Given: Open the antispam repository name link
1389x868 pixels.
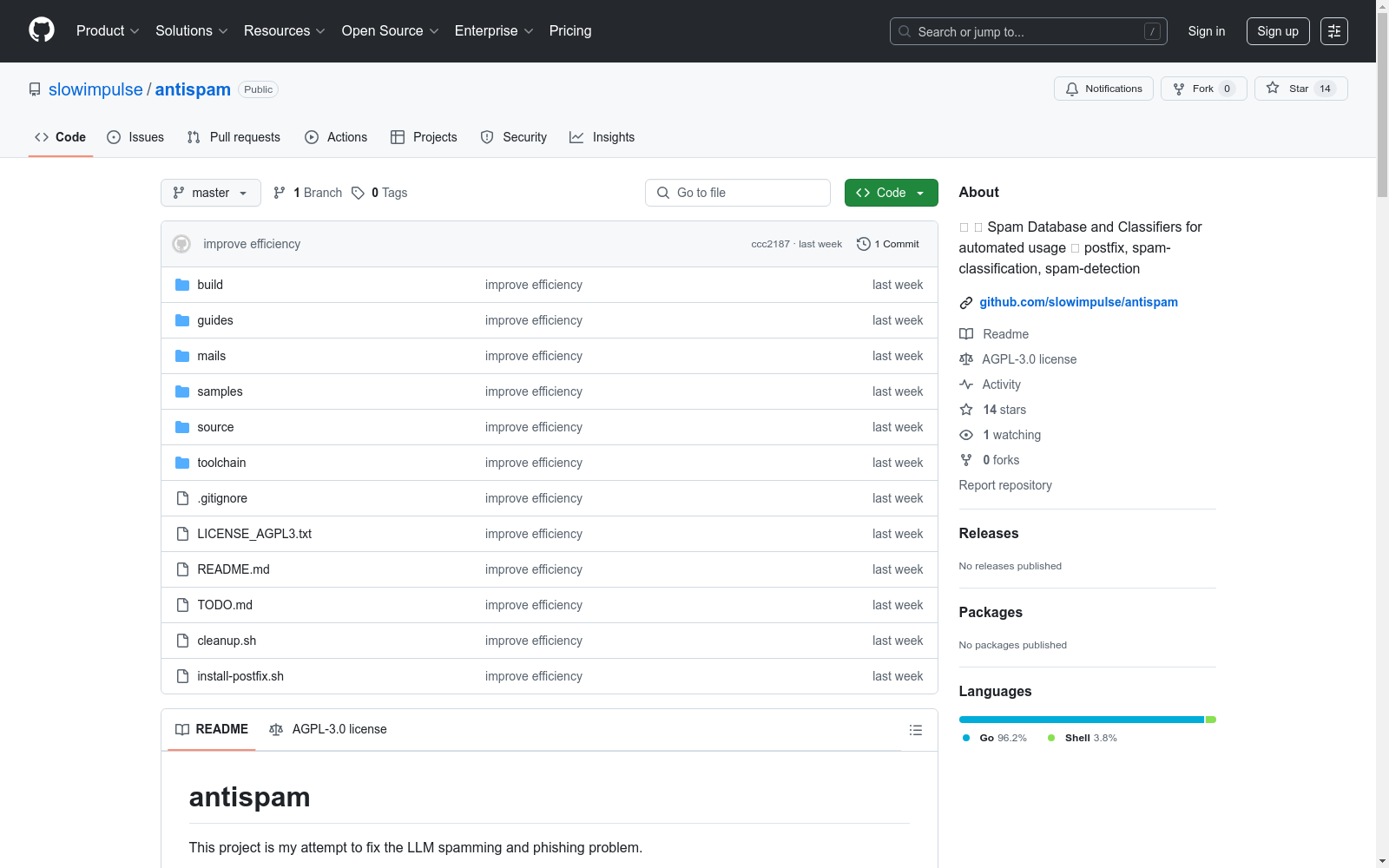Looking at the screenshot, I should 193,89.
